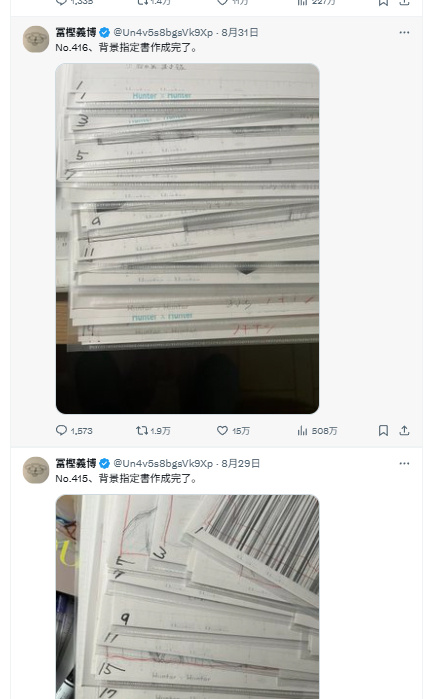Image resolution: width=426 pixels, height=699 pixels.
Task: Share the No.416 tweet
Action: 404,430
